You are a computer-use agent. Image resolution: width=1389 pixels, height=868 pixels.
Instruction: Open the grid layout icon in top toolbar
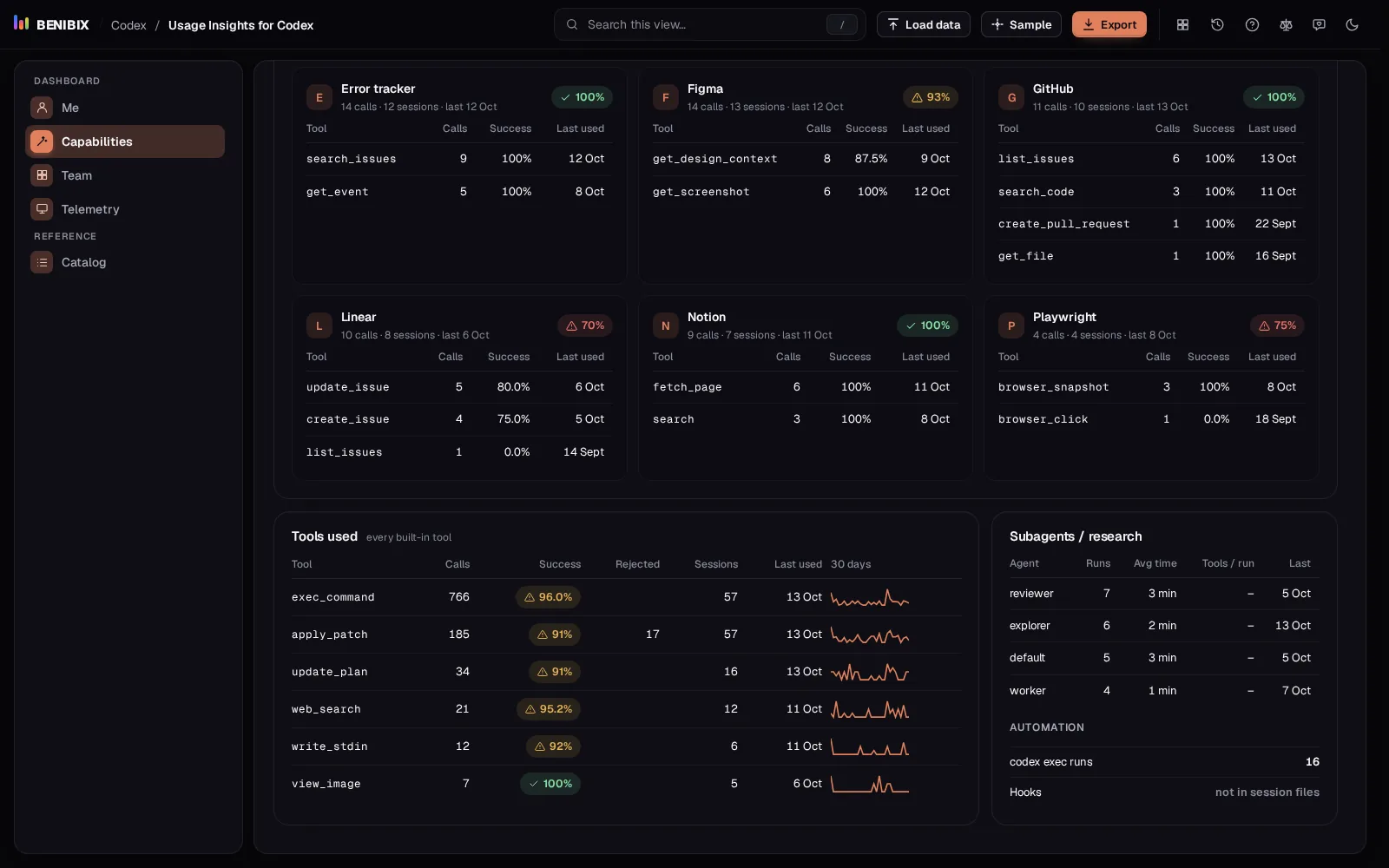[1182, 24]
